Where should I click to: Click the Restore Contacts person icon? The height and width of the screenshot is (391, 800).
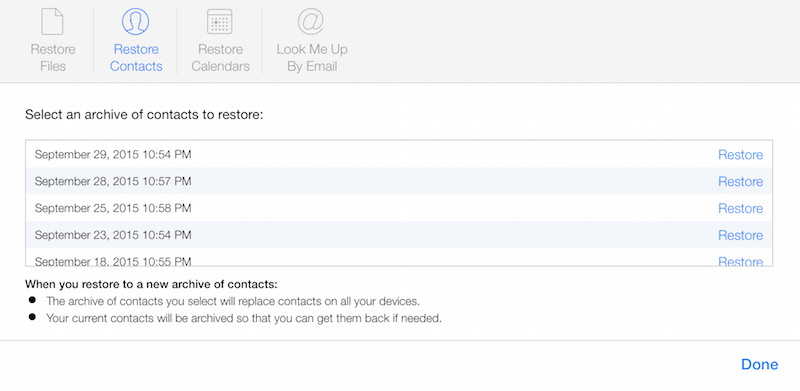(135, 21)
